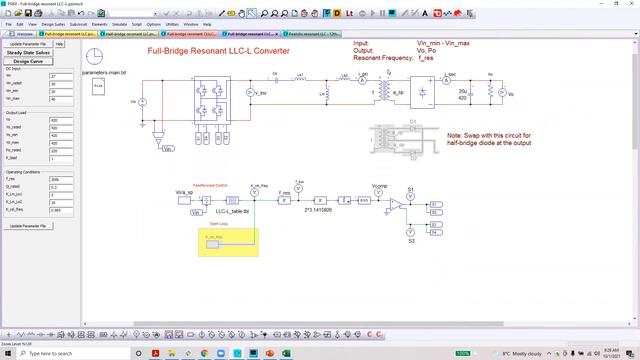
Task: Click the taskbar search box
Action: (73, 353)
